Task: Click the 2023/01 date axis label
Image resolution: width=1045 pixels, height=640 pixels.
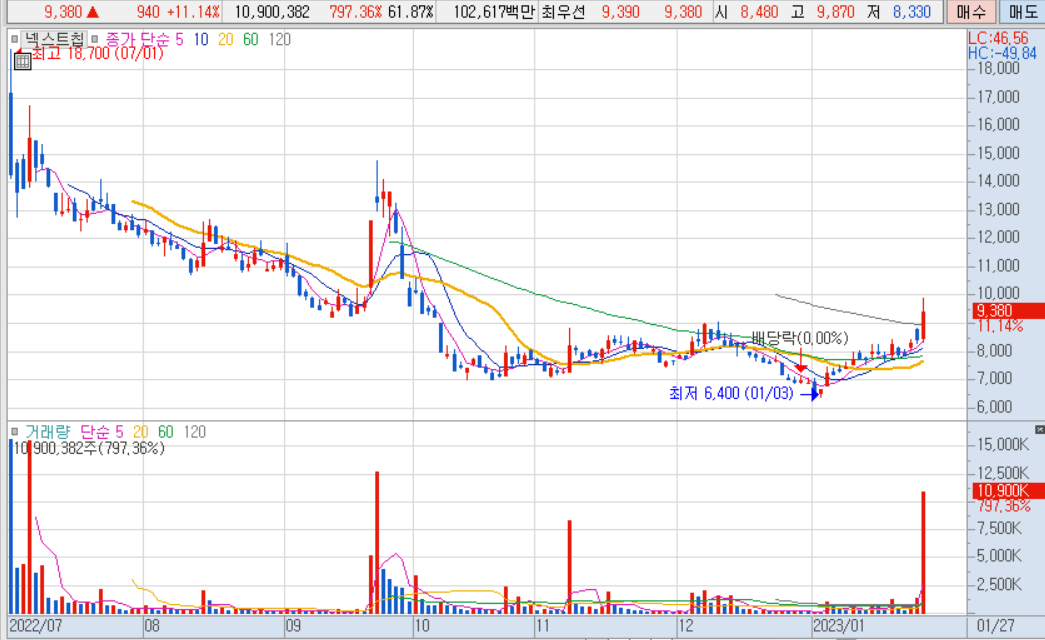Action: coord(838,626)
